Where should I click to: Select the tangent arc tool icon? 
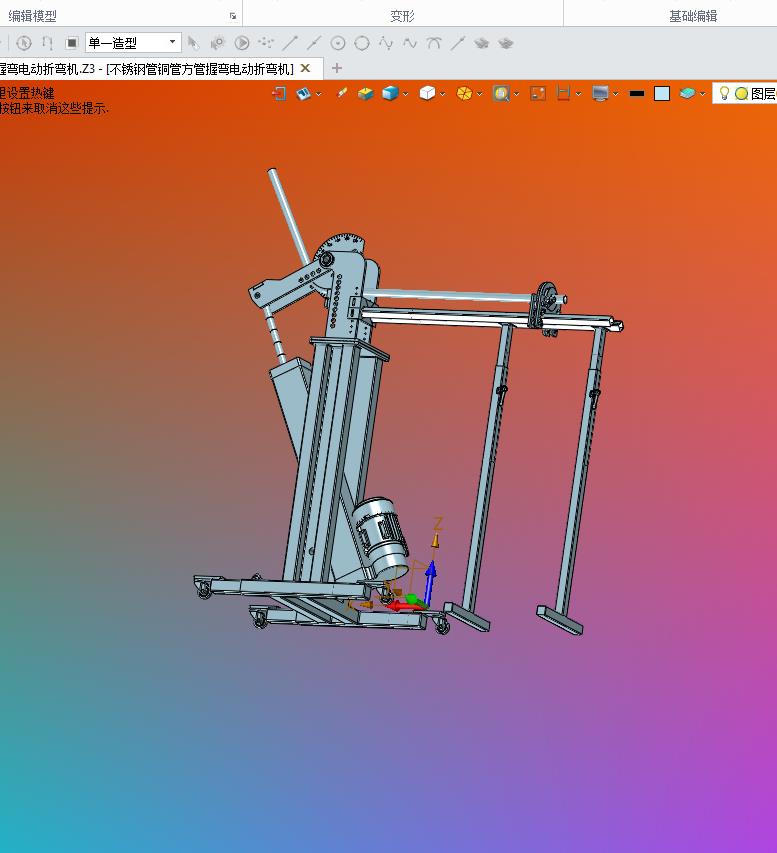[434, 43]
